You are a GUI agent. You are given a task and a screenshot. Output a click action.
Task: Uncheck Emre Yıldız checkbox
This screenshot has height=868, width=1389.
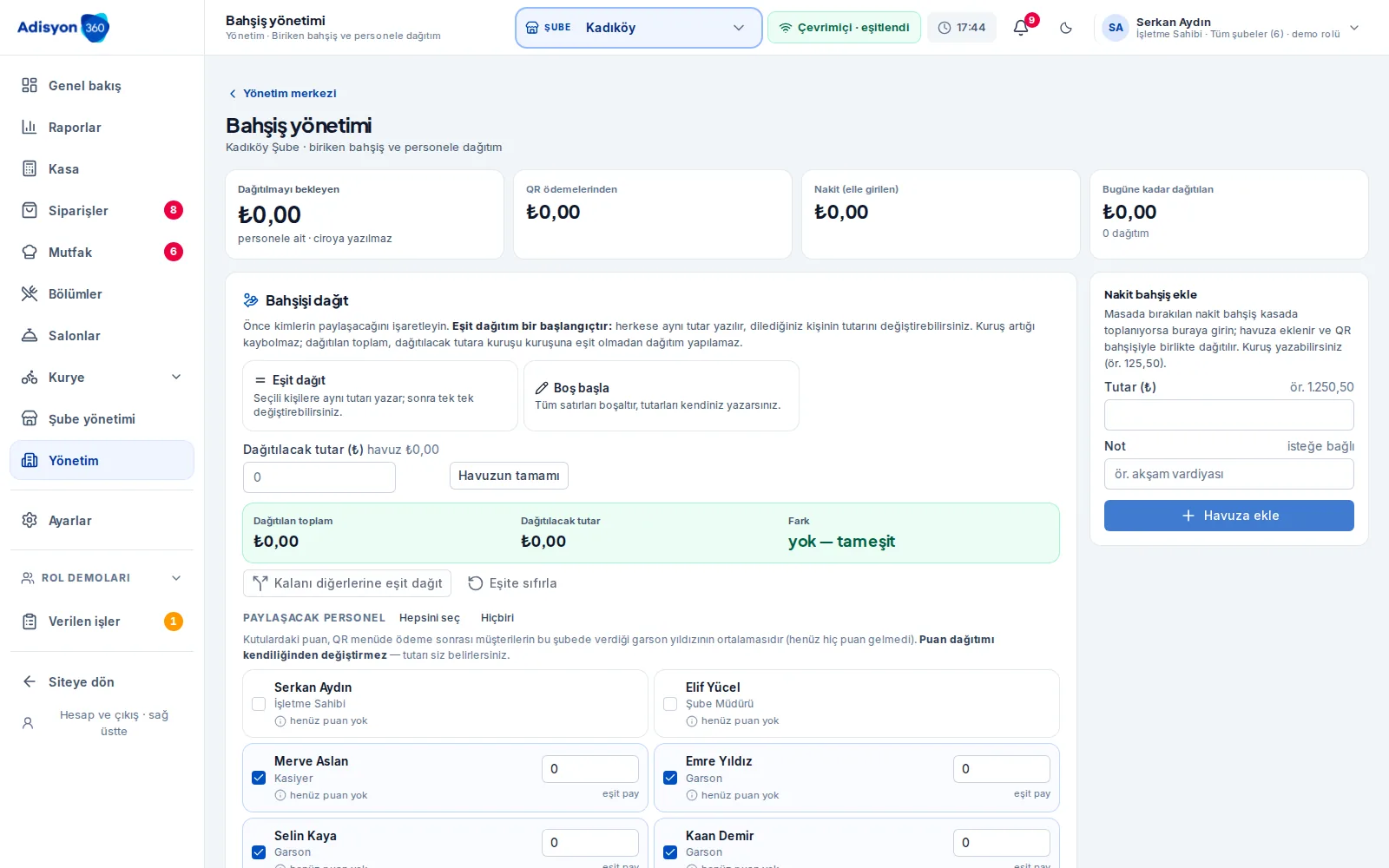click(x=670, y=778)
